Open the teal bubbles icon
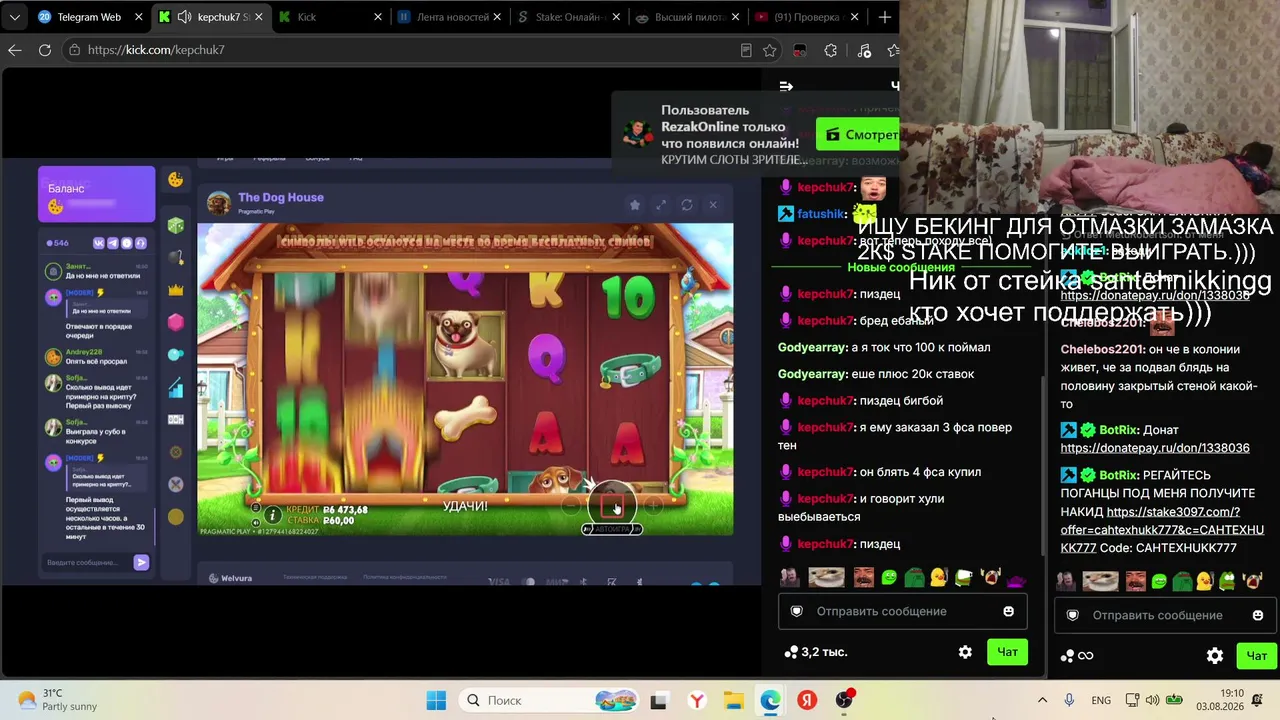 tap(176, 355)
